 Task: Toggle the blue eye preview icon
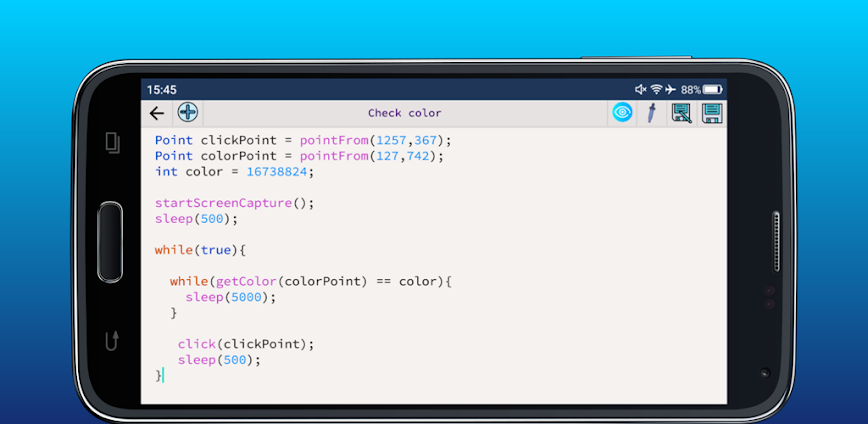tap(622, 113)
